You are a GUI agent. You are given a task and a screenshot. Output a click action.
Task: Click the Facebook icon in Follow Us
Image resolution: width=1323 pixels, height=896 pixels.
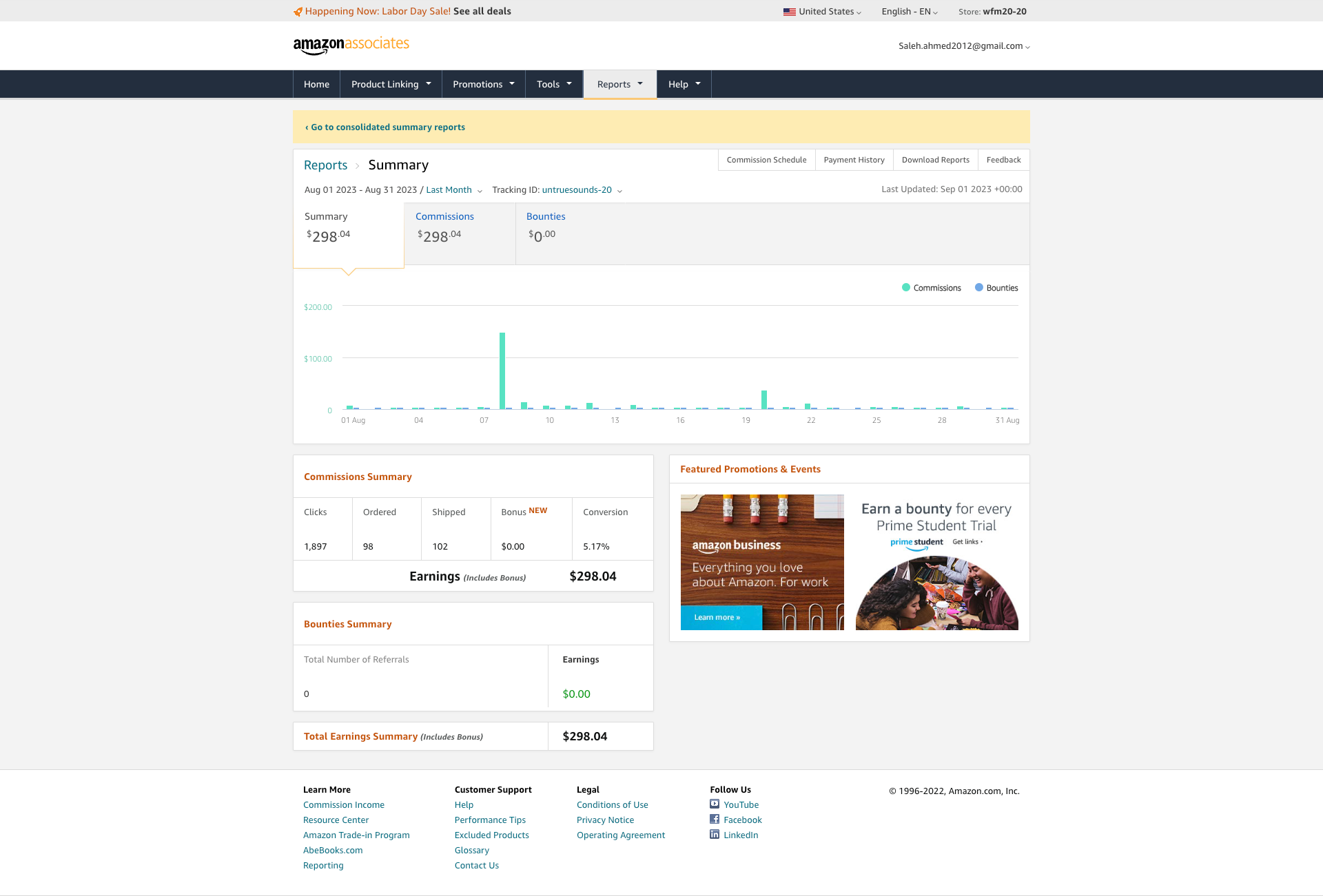pos(715,819)
